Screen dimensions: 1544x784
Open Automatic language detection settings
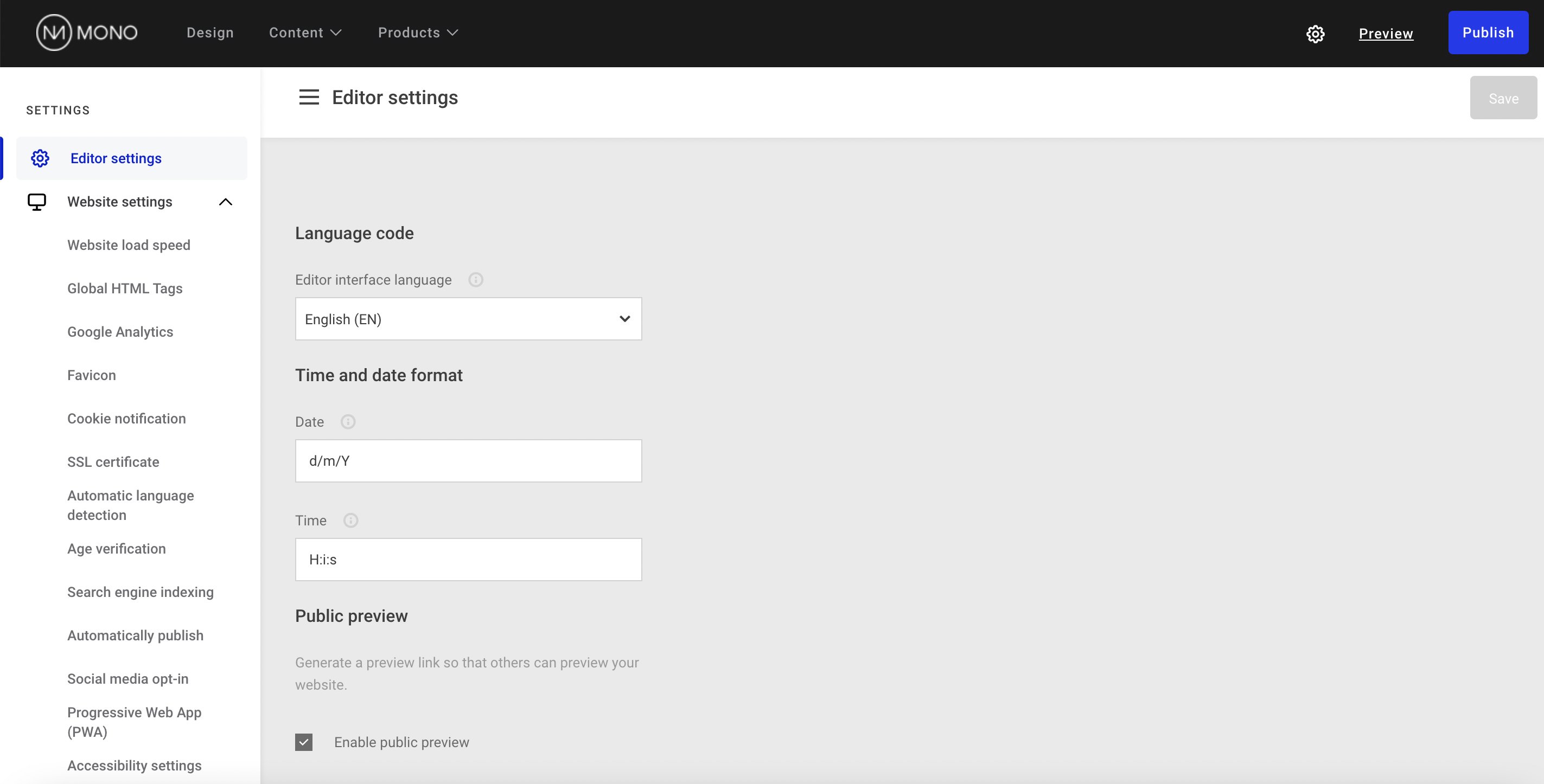tap(131, 505)
